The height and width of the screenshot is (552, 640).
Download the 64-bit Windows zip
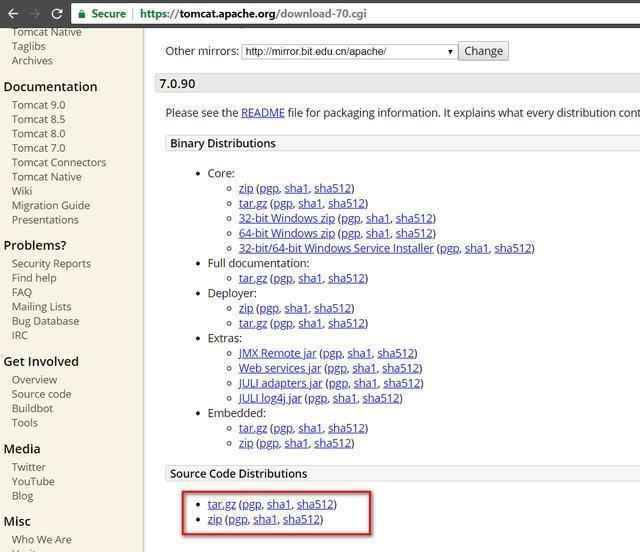287,233
